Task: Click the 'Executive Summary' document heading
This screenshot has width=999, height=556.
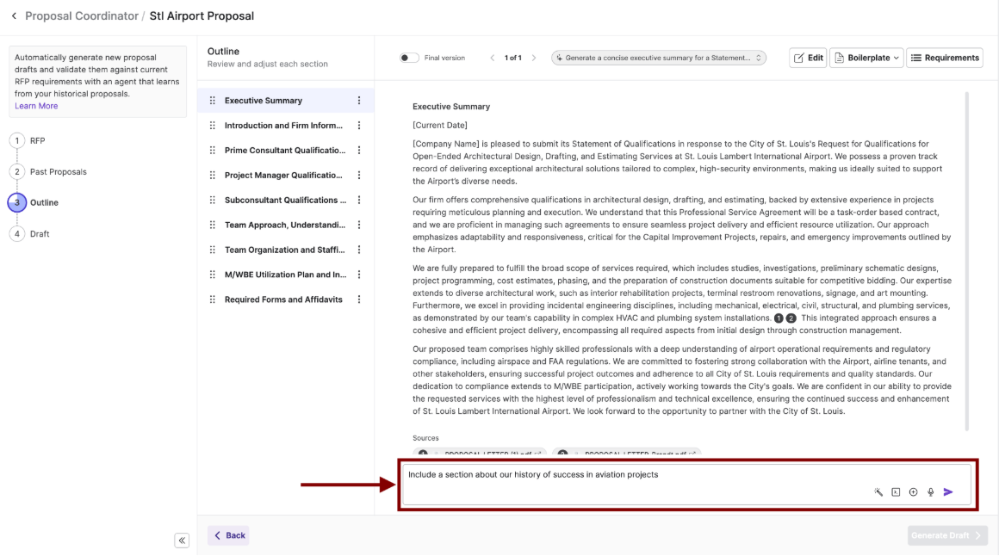Action: point(451,106)
